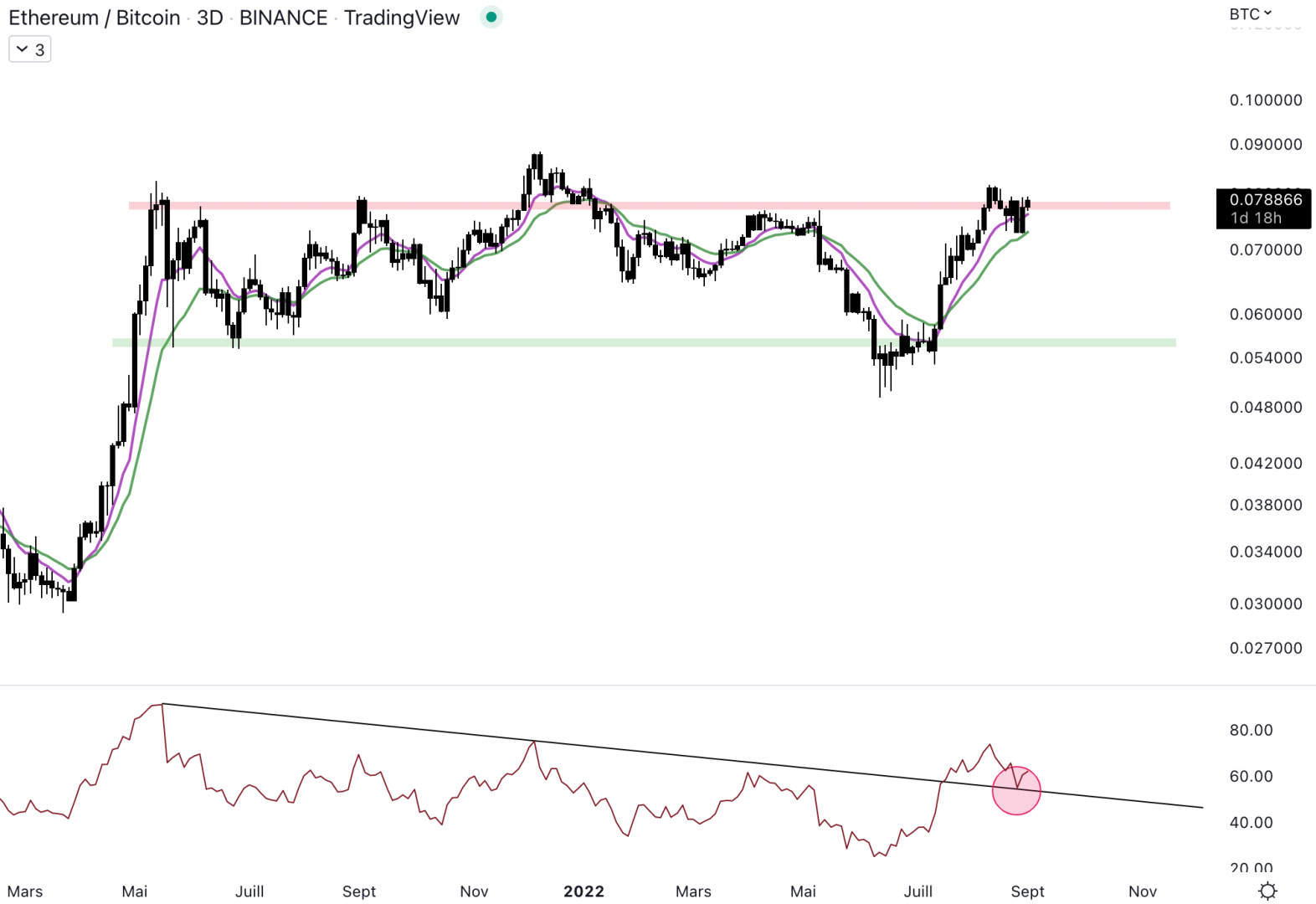This screenshot has width=1316, height=904.
Task: Select the black RSI descending trendline
Action: (x=682, y=756)
